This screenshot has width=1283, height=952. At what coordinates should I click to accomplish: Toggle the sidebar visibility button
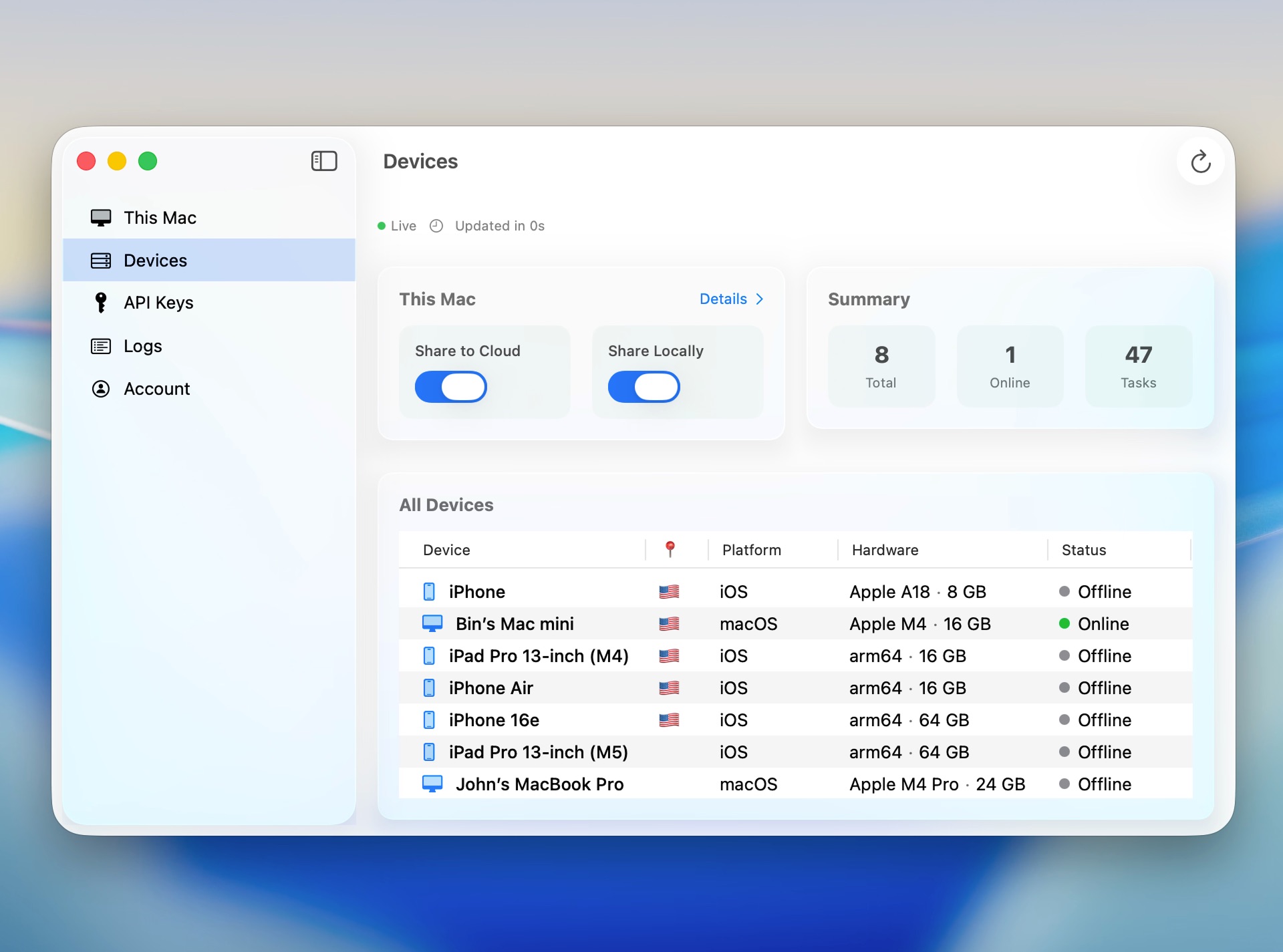324,161
